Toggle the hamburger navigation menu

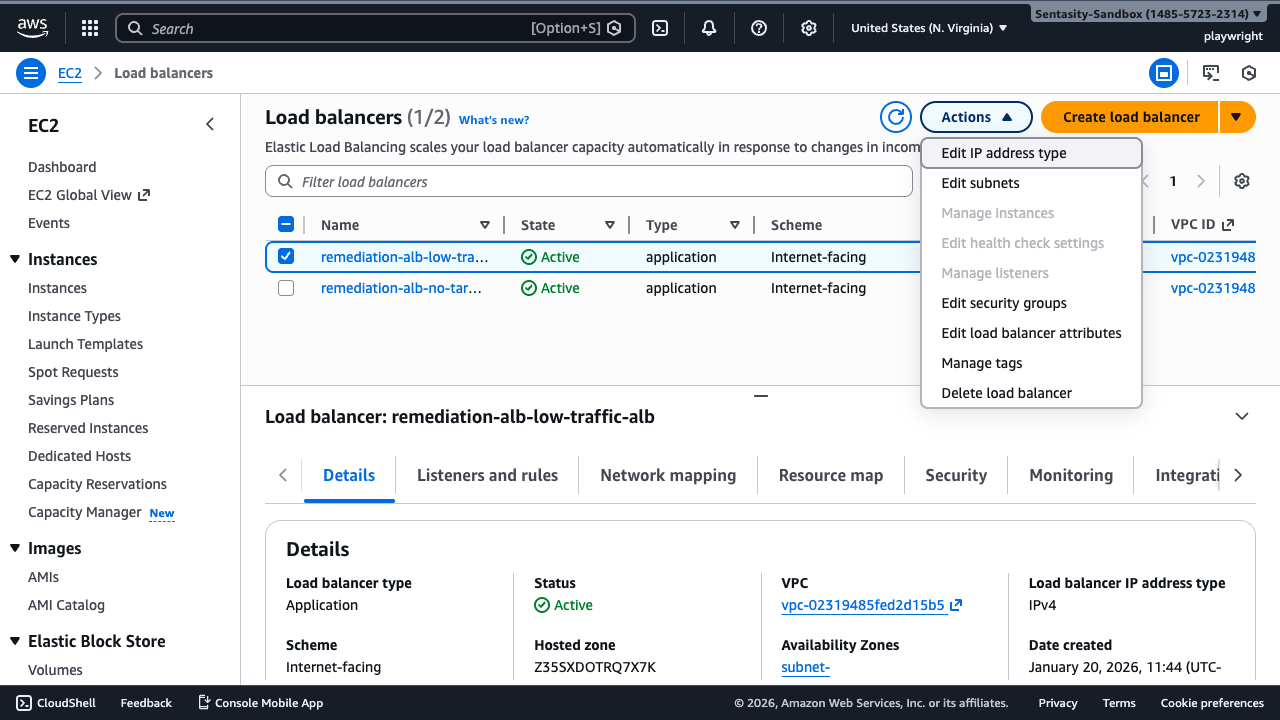pyautogui.click(x=31, y=73)
